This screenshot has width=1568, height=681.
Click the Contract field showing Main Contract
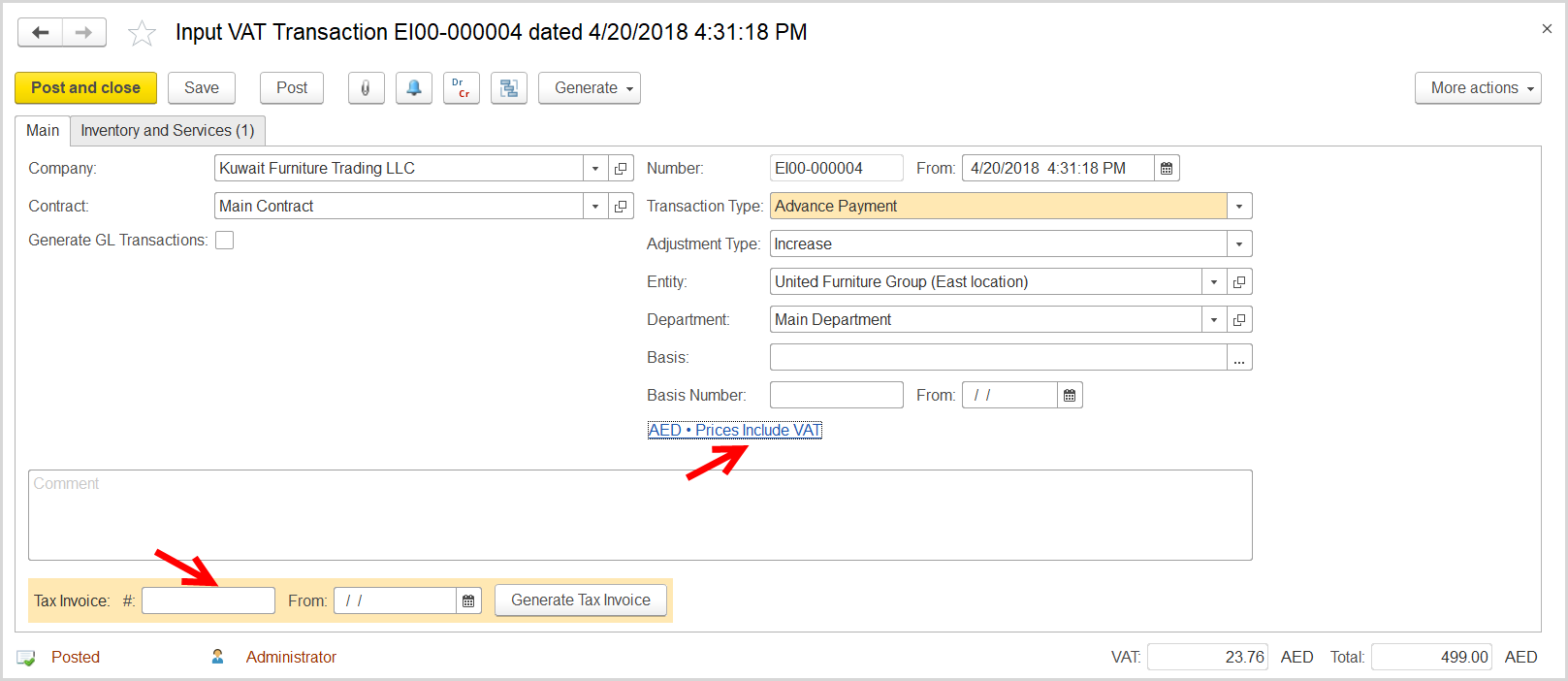click(x=399, y=206)
